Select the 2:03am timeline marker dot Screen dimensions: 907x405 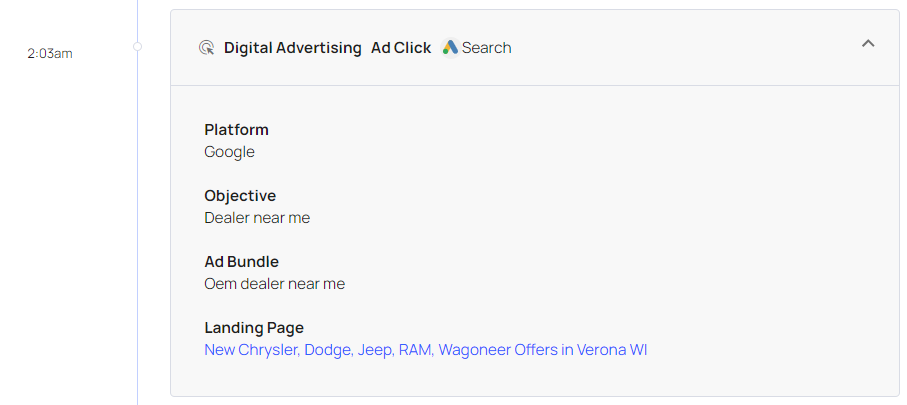[x=138, y=46]
